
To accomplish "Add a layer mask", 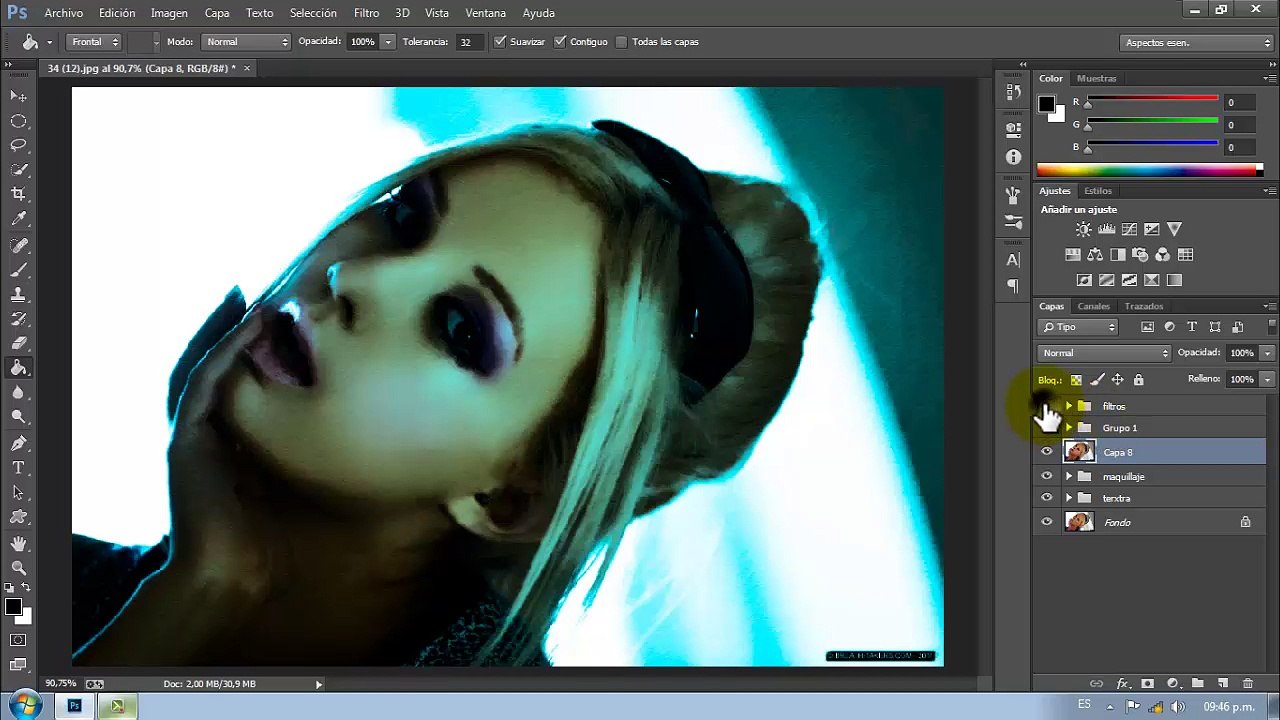I will pos(1147,684).
